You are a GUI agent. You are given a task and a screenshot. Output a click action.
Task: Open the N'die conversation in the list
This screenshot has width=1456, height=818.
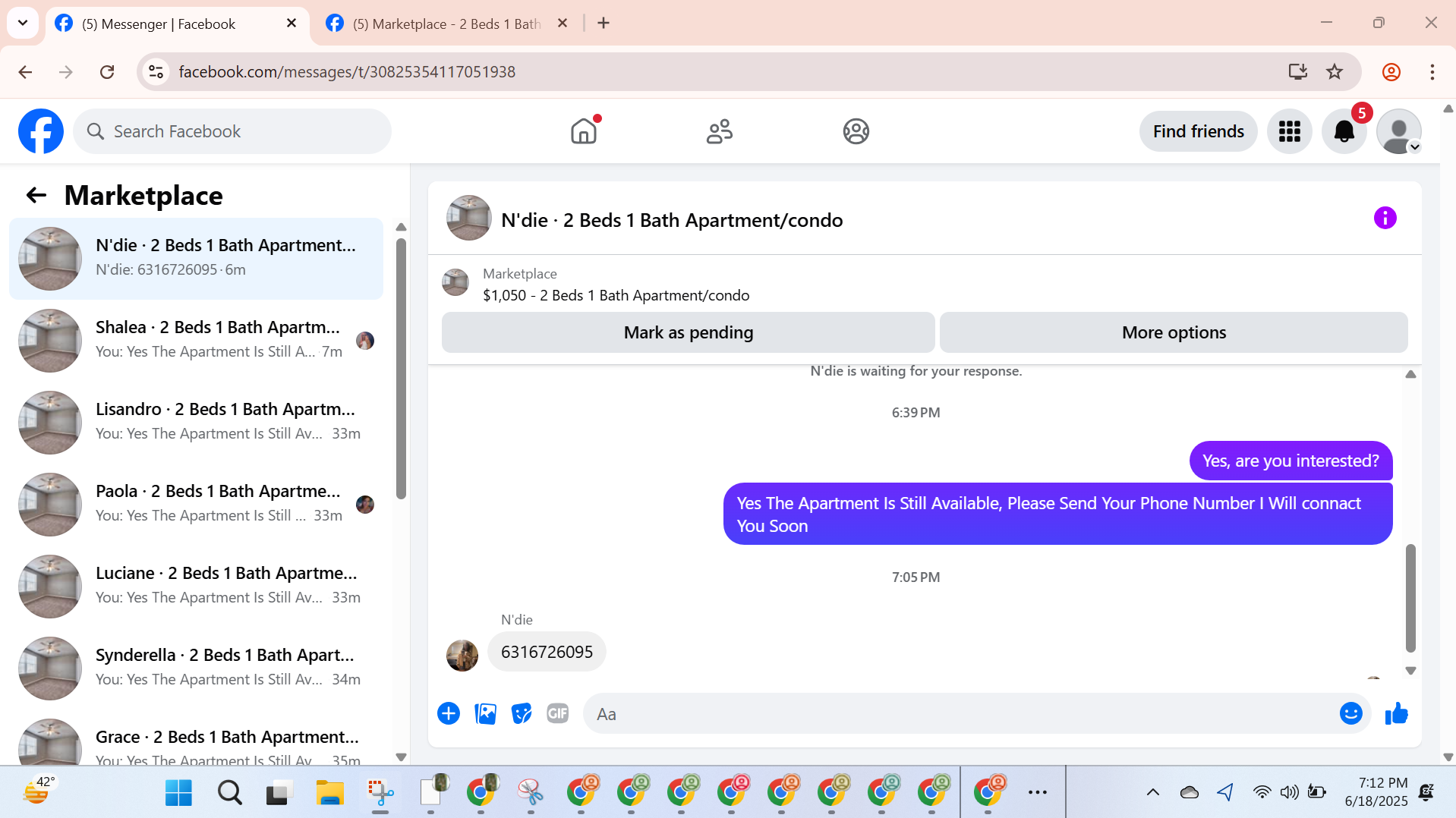pos(196,259)
